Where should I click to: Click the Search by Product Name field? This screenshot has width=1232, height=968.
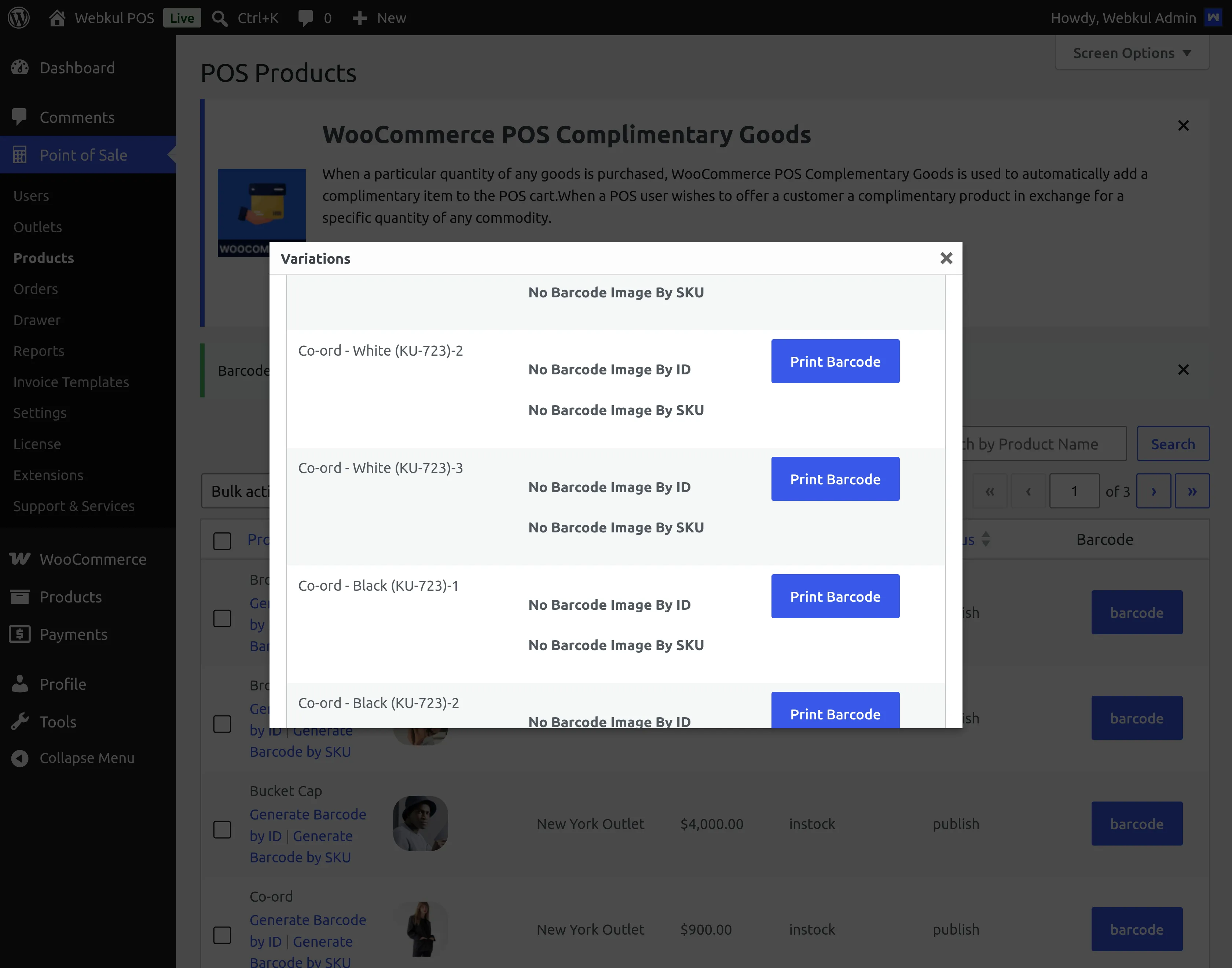[1044, 444]
